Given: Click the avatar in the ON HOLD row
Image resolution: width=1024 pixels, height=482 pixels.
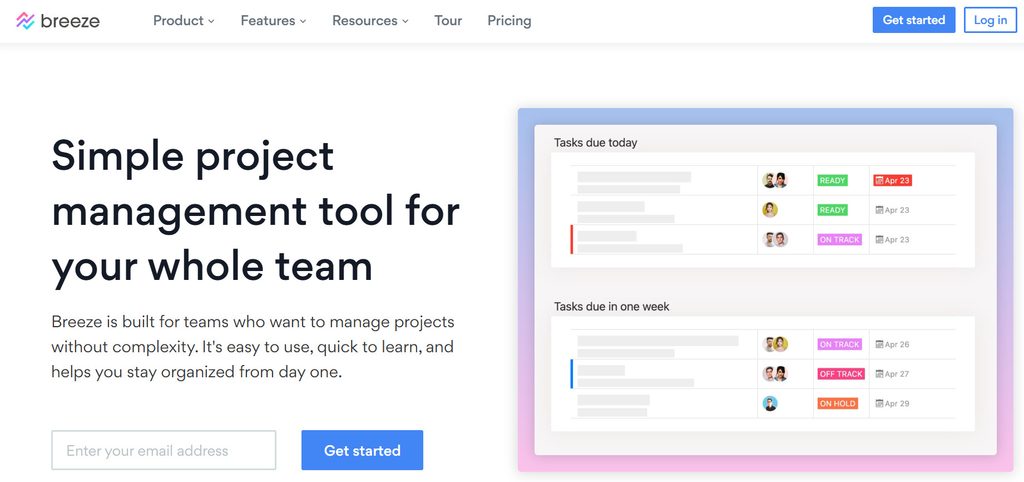Looking at the screenshot, I should (x=770, y=404).
